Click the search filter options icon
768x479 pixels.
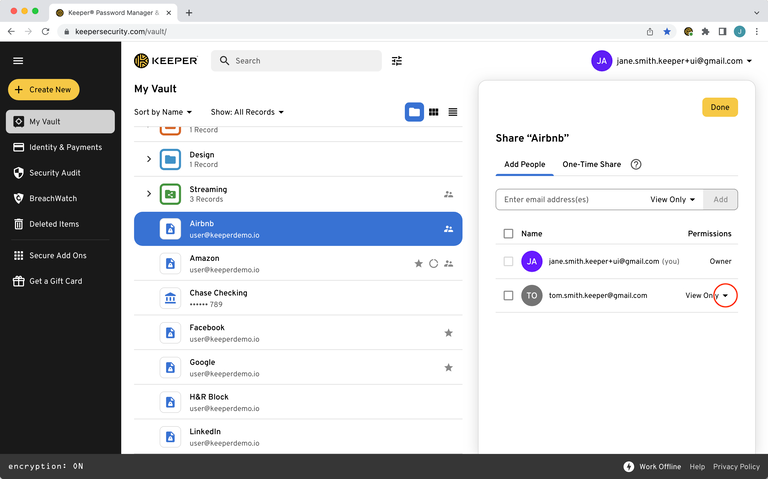397,61
